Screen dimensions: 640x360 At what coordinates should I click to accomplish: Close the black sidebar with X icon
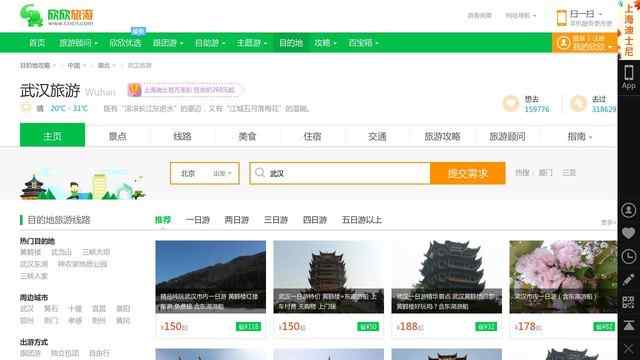pos(629,349)
